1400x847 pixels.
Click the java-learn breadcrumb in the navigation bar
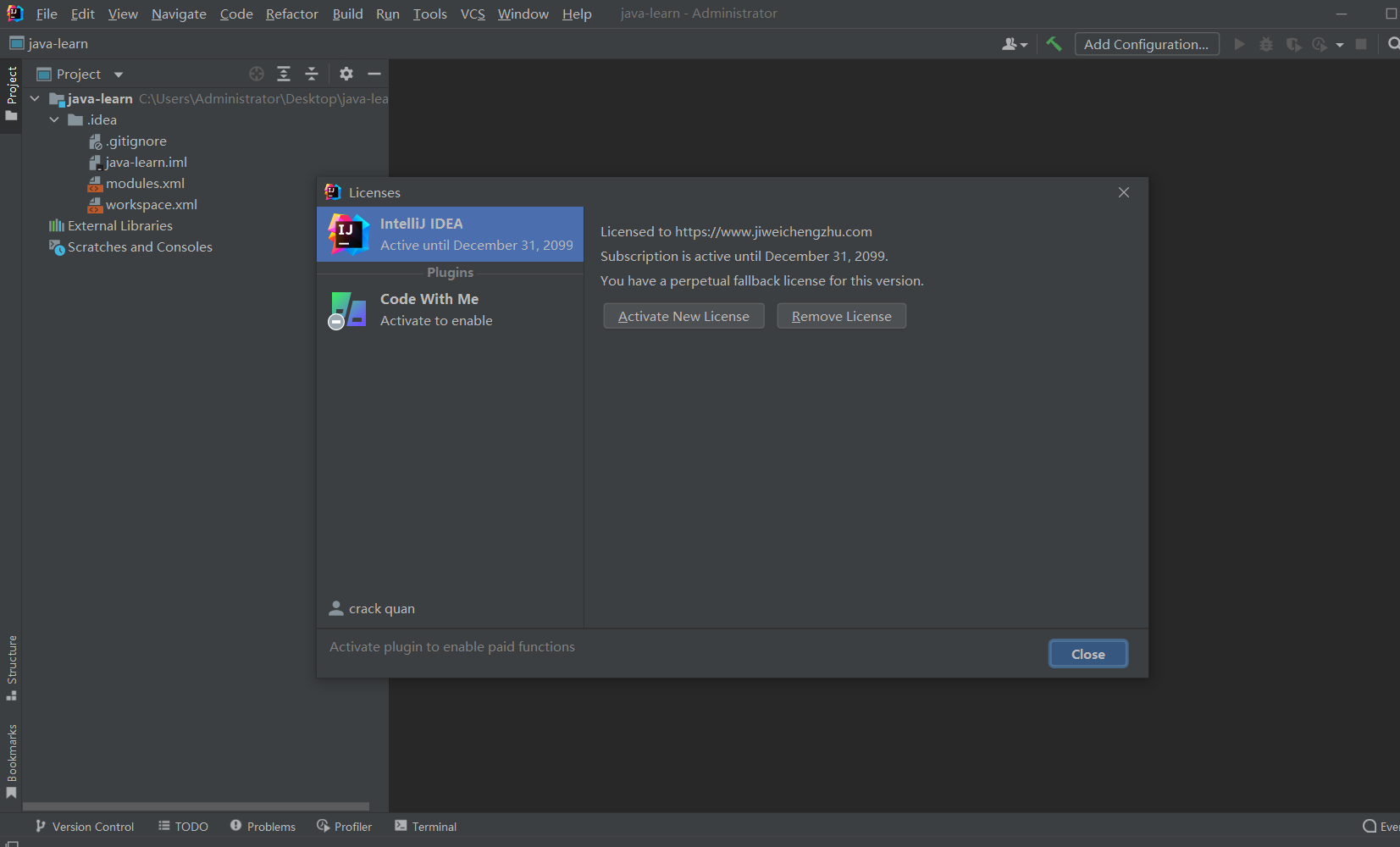(x=49, y=43)
